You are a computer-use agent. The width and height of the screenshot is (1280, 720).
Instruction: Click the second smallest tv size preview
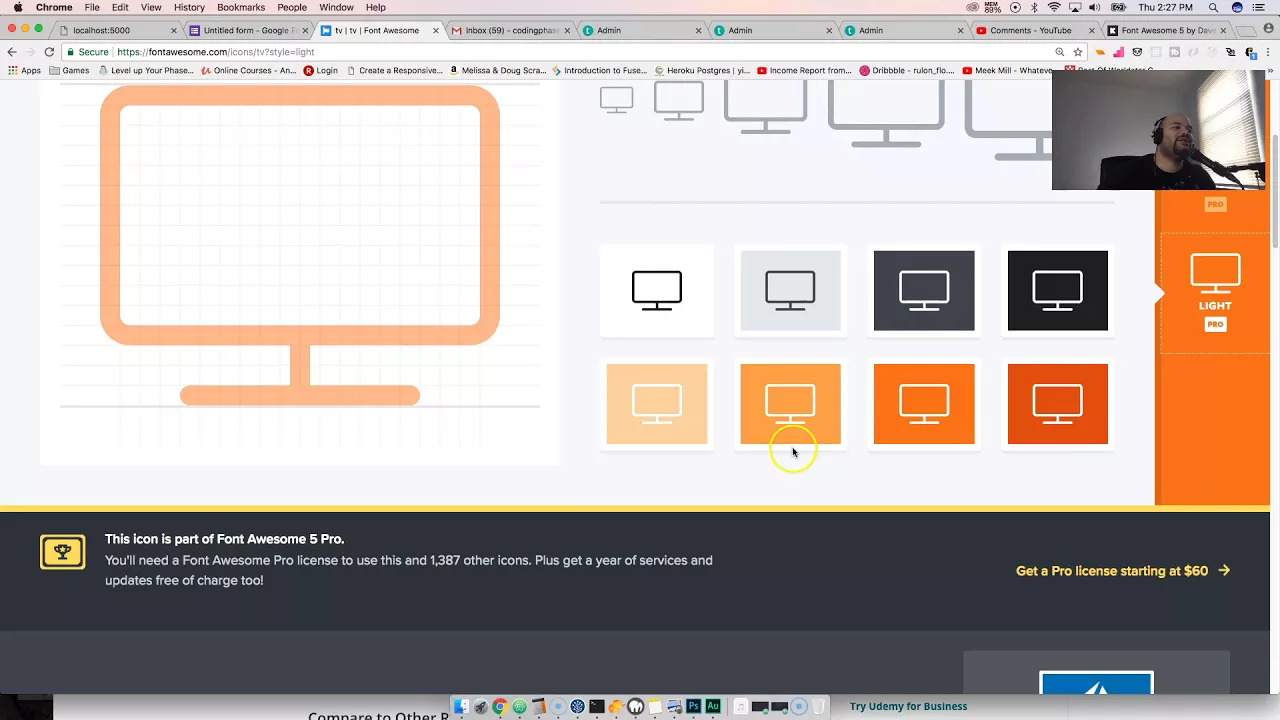click(679, 100)
